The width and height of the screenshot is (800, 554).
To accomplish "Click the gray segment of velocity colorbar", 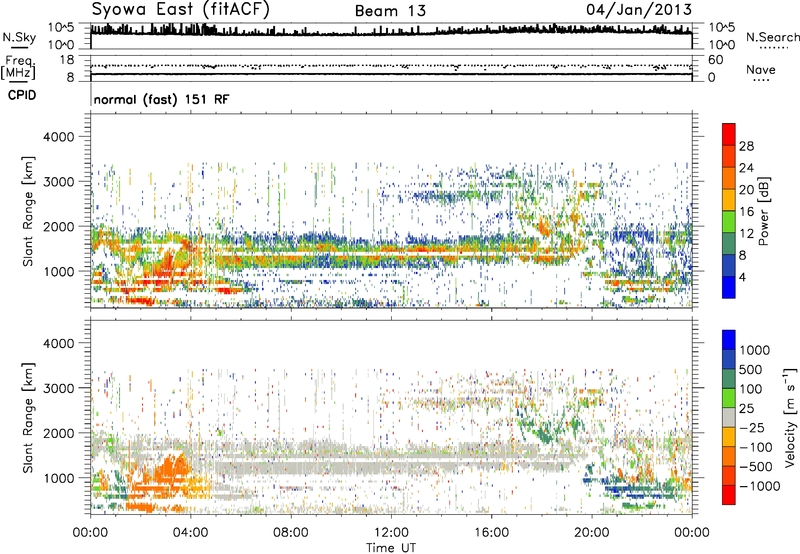I will point(729,418).
